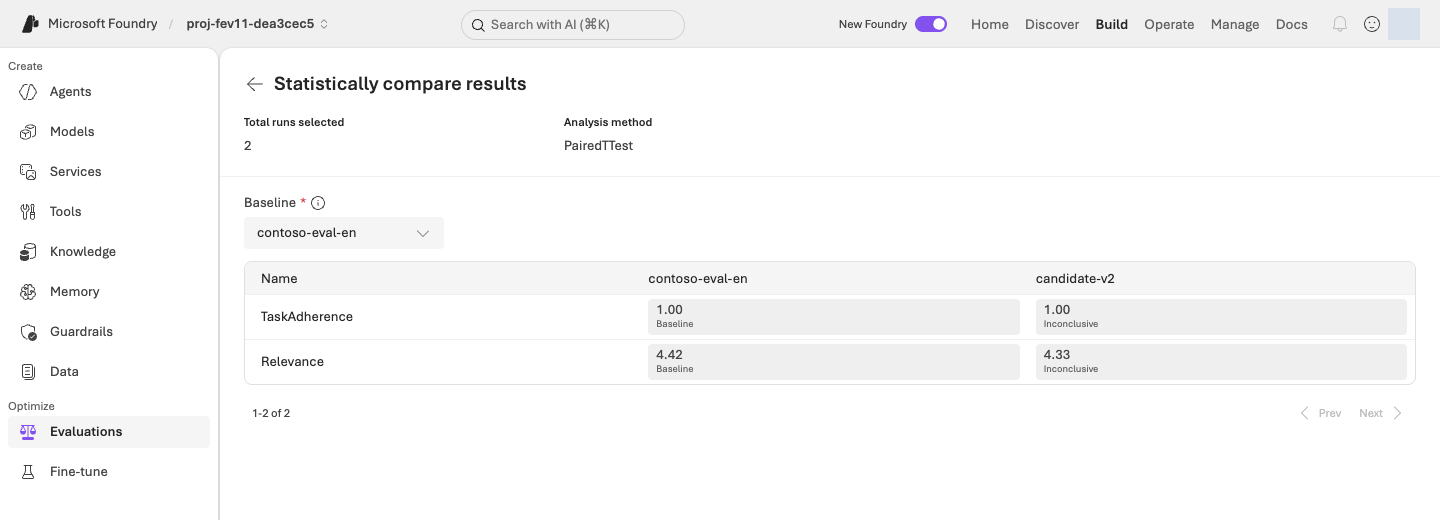1440x520 pixels.
Task: Open the Baseline contoso-eval-en dropdown
Action: tap(344, 233)
